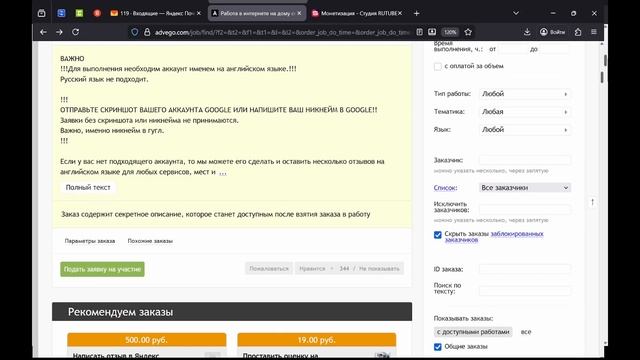Open tracking protection shield icon

[134, 32]
